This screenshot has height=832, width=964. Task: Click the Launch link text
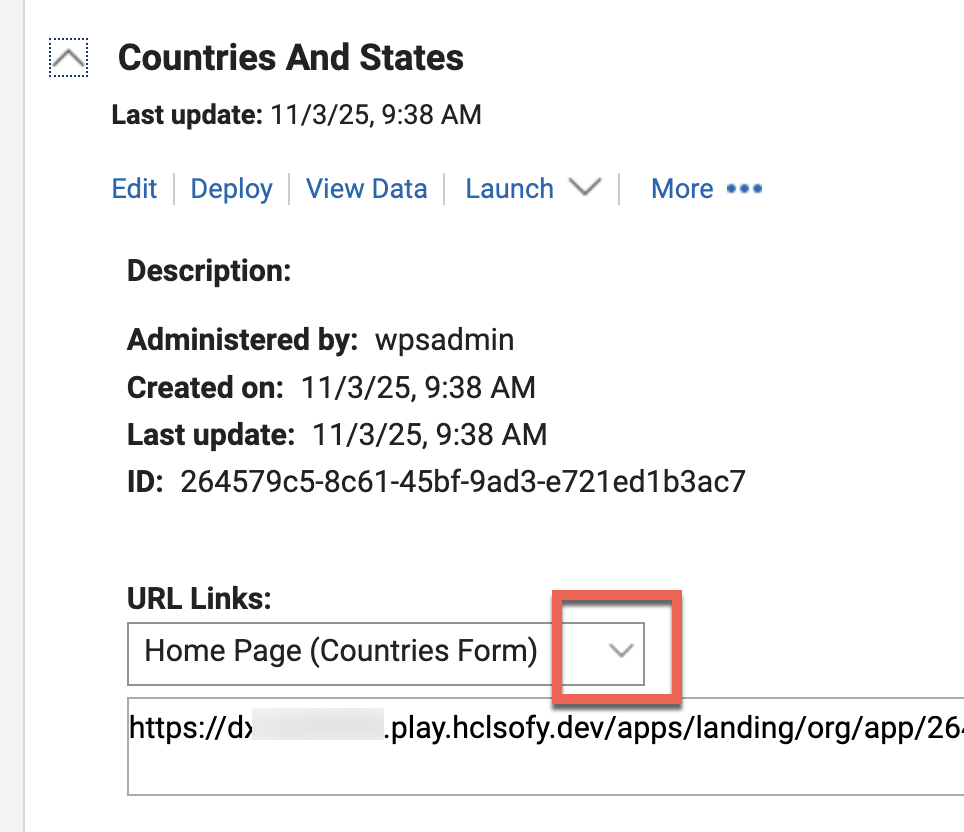pos(509,189)
